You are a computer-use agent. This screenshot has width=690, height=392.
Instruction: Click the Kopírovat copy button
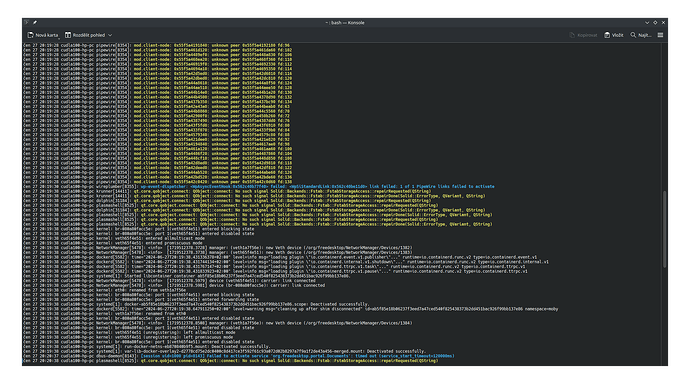583,35
